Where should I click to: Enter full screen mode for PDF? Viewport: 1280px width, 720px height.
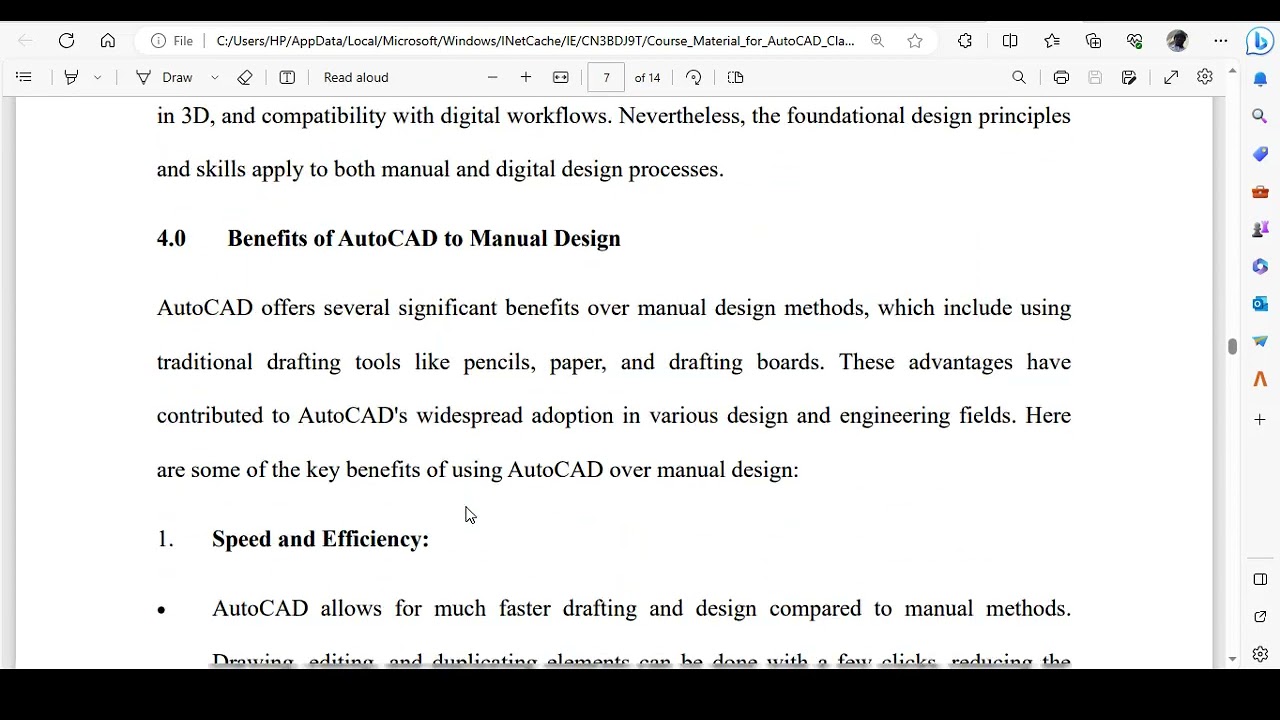(x=1171, y=77)
